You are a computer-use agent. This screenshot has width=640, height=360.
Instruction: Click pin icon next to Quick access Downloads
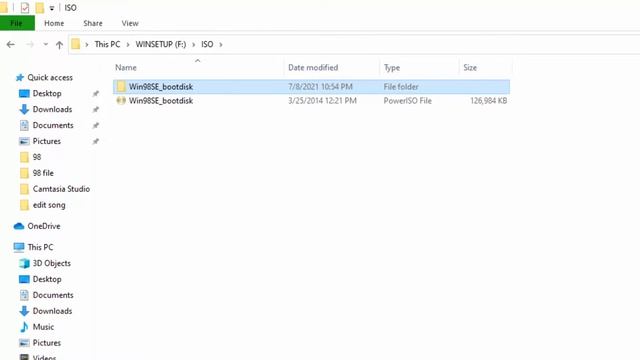point(96,110)
